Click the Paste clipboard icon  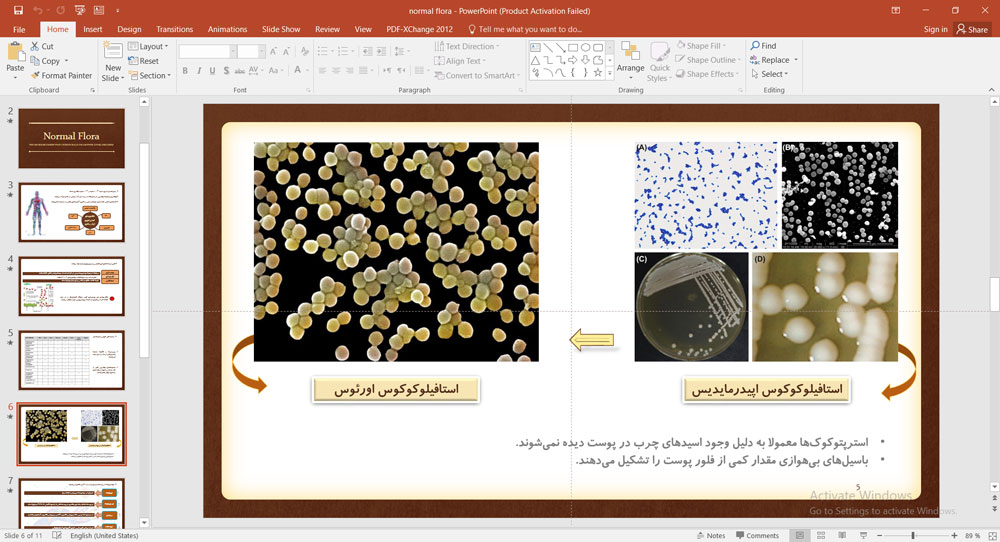point(13,60)
